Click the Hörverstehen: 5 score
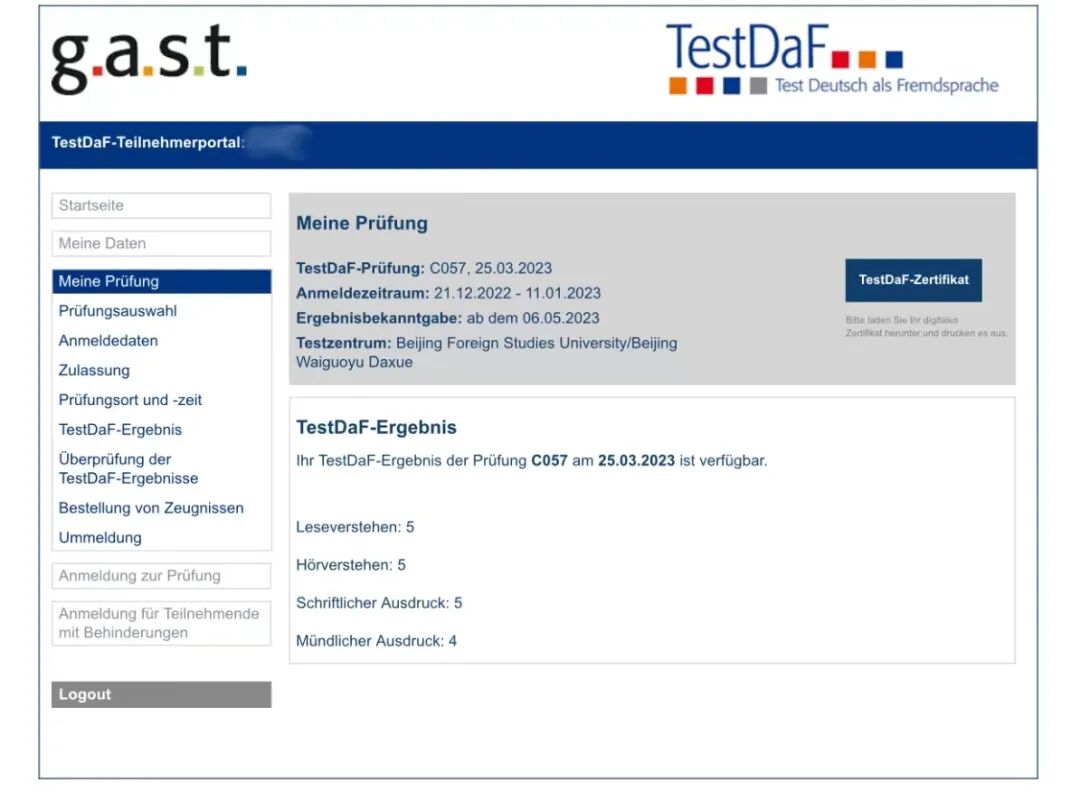Viewport: 1080px width, 812px height. pos(351,565)
